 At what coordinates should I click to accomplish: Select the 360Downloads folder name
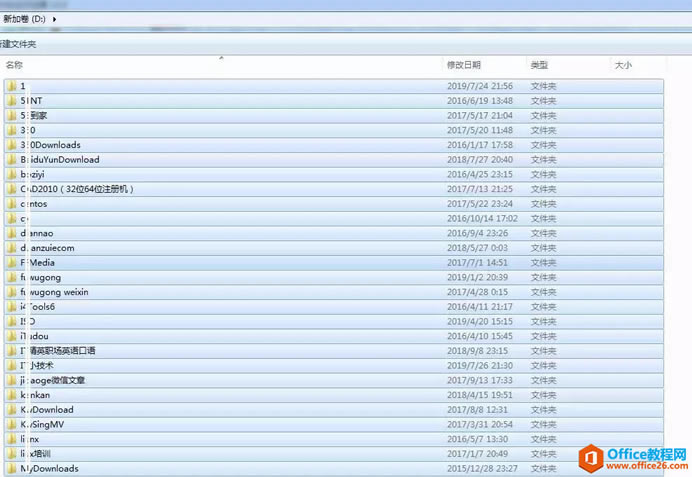(x=50, y=145)
